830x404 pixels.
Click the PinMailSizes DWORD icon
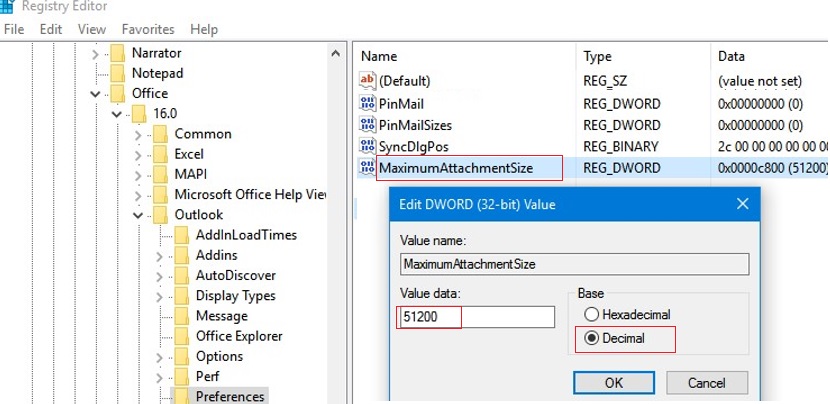(x=367, y=125)
